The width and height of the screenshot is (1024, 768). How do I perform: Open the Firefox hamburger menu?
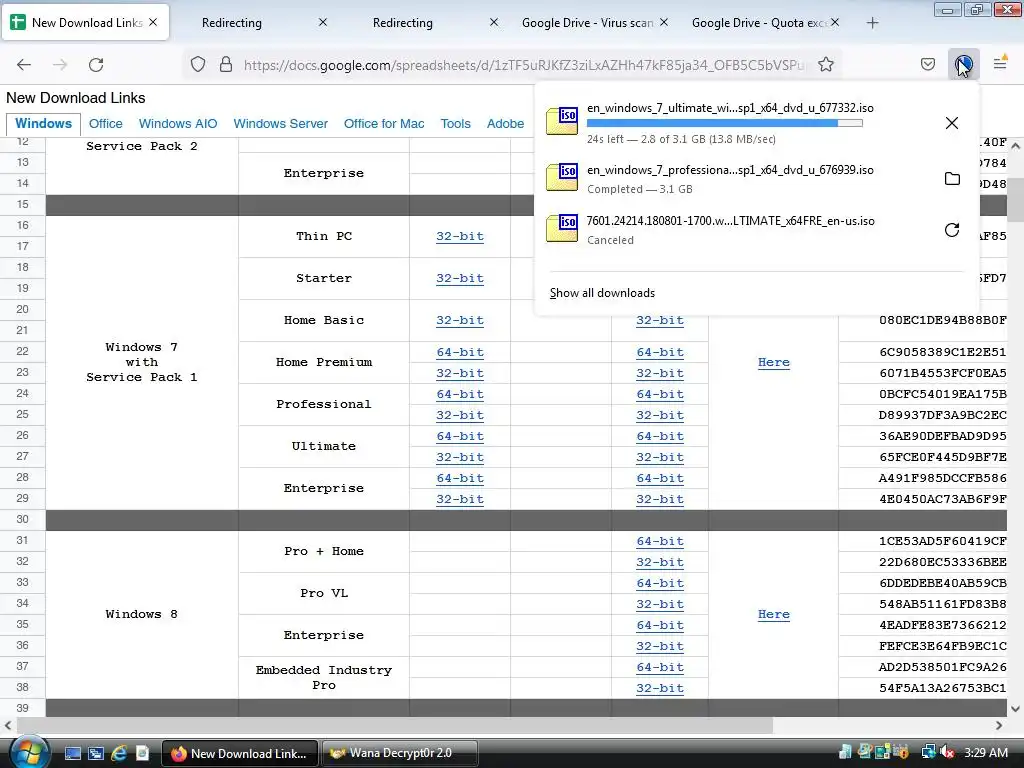point(1000,64)
